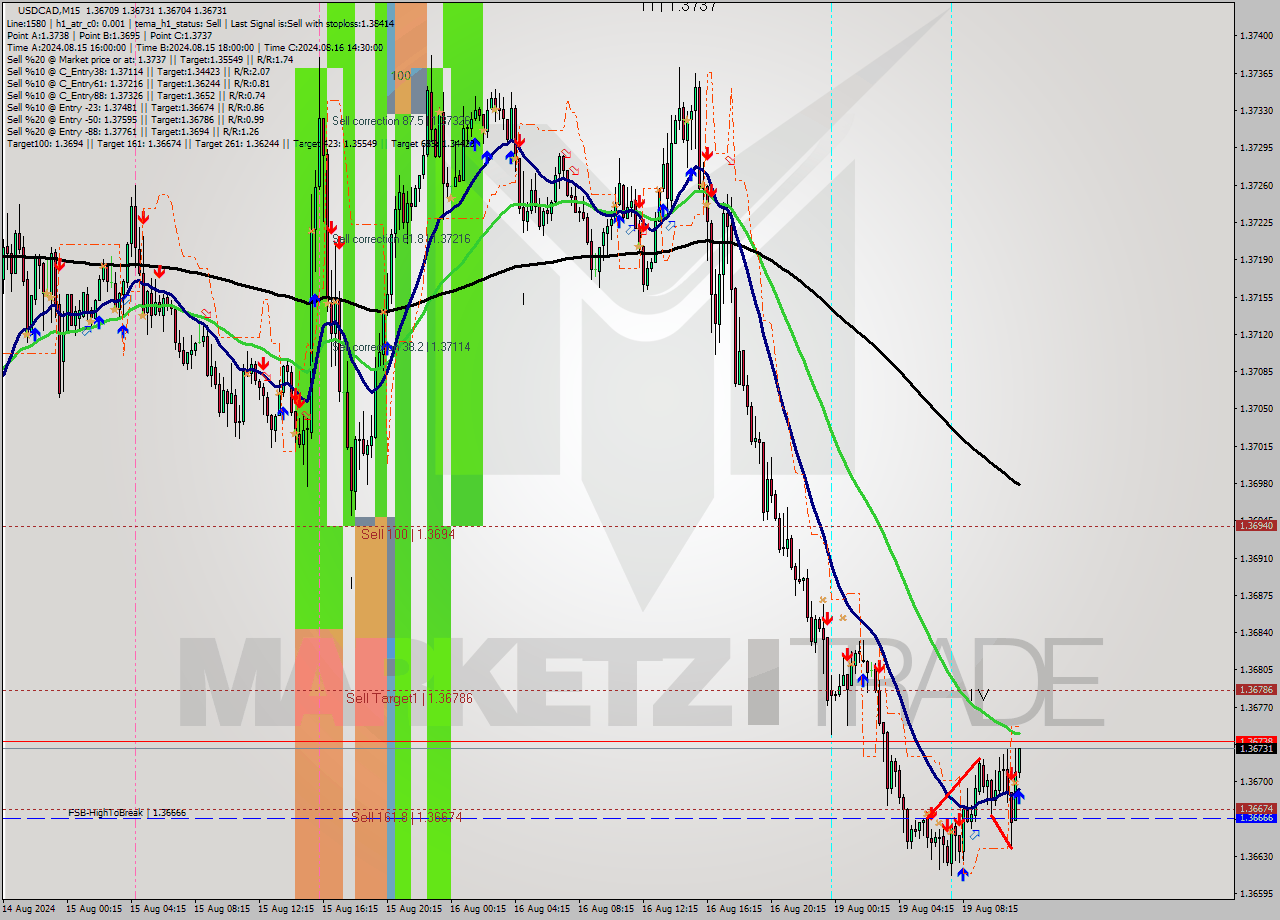This screenshot has height=920, width=1280.
Task: Click the 1.37295 price axis value
Action: pos(1255,148)
